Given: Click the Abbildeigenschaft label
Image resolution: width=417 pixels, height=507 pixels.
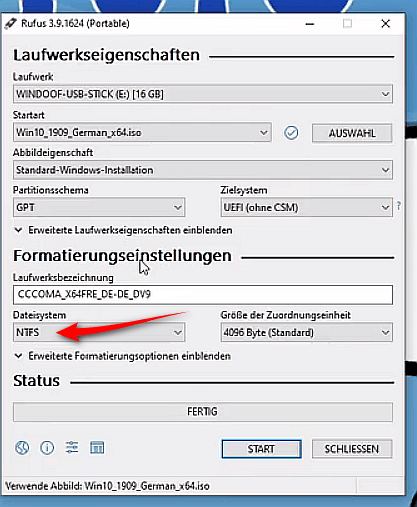Looking at the screenshot, I should tap(53, 153).
